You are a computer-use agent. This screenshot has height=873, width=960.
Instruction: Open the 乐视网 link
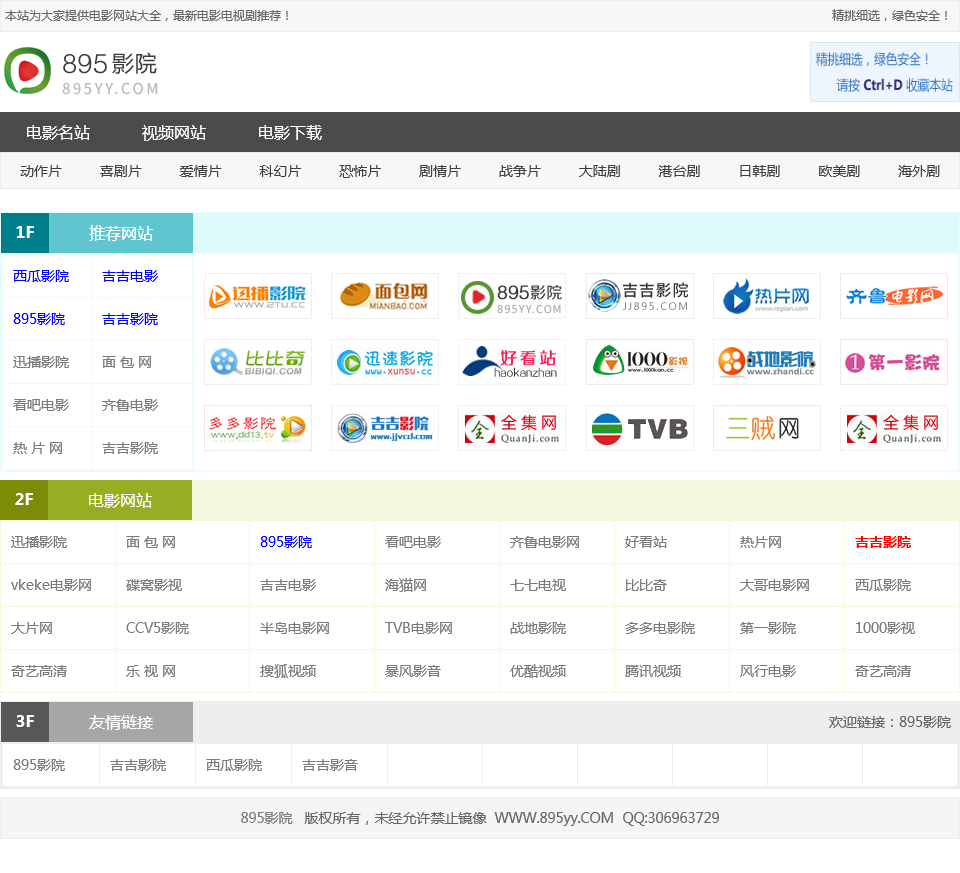[151, 672]
